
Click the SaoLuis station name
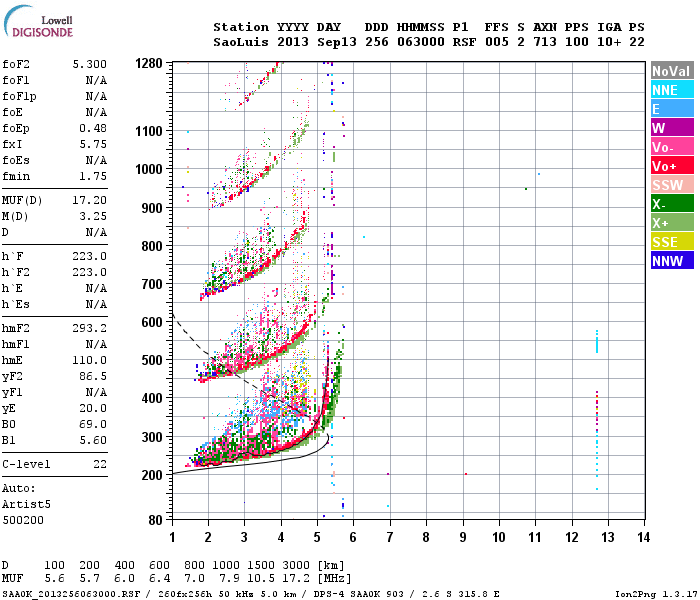(x=241, y=42)
